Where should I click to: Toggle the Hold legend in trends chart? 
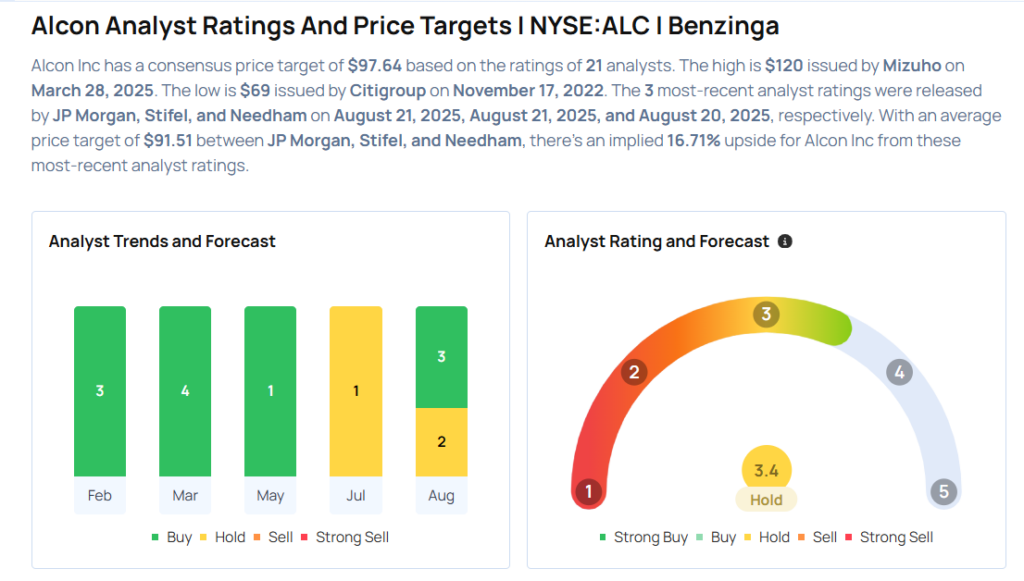223,537
